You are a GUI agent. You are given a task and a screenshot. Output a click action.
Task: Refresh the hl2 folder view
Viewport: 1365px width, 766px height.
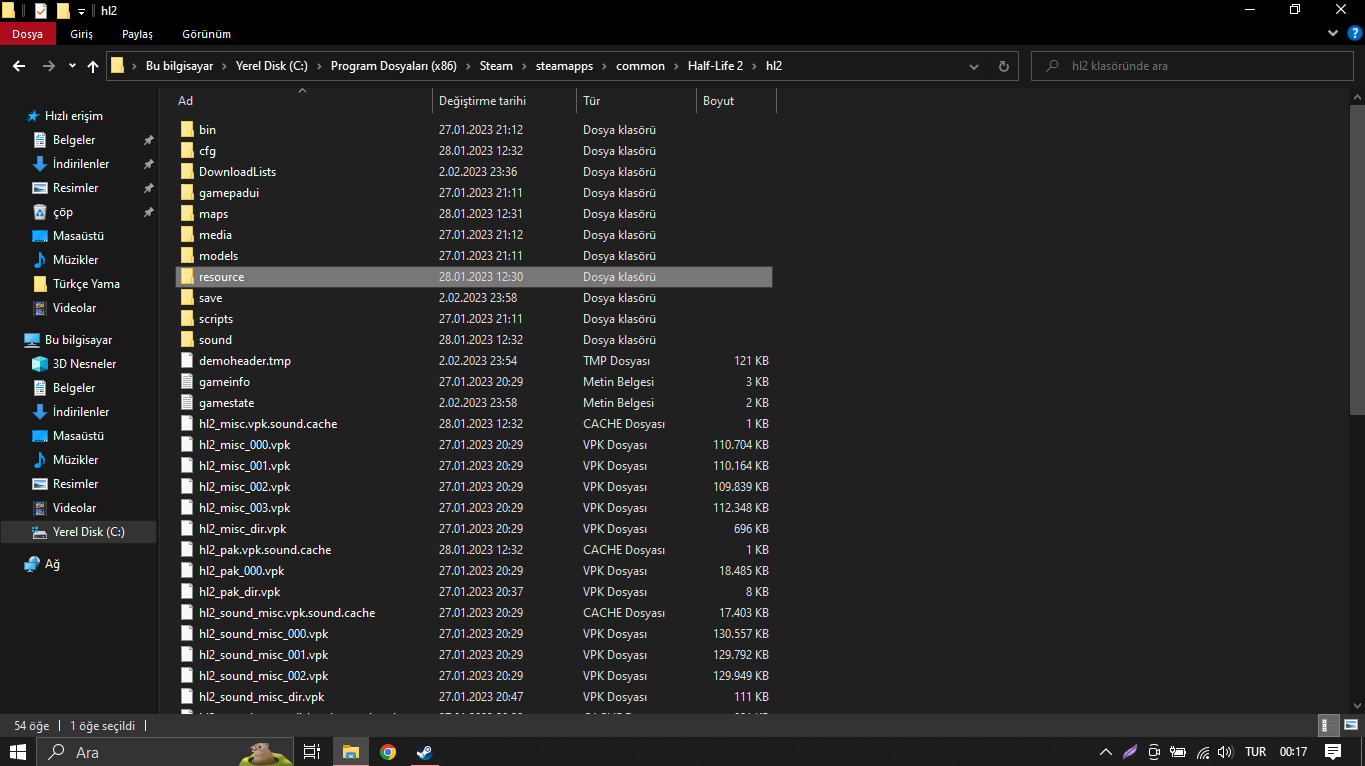pyautogui.click(x=1004, y=66)
